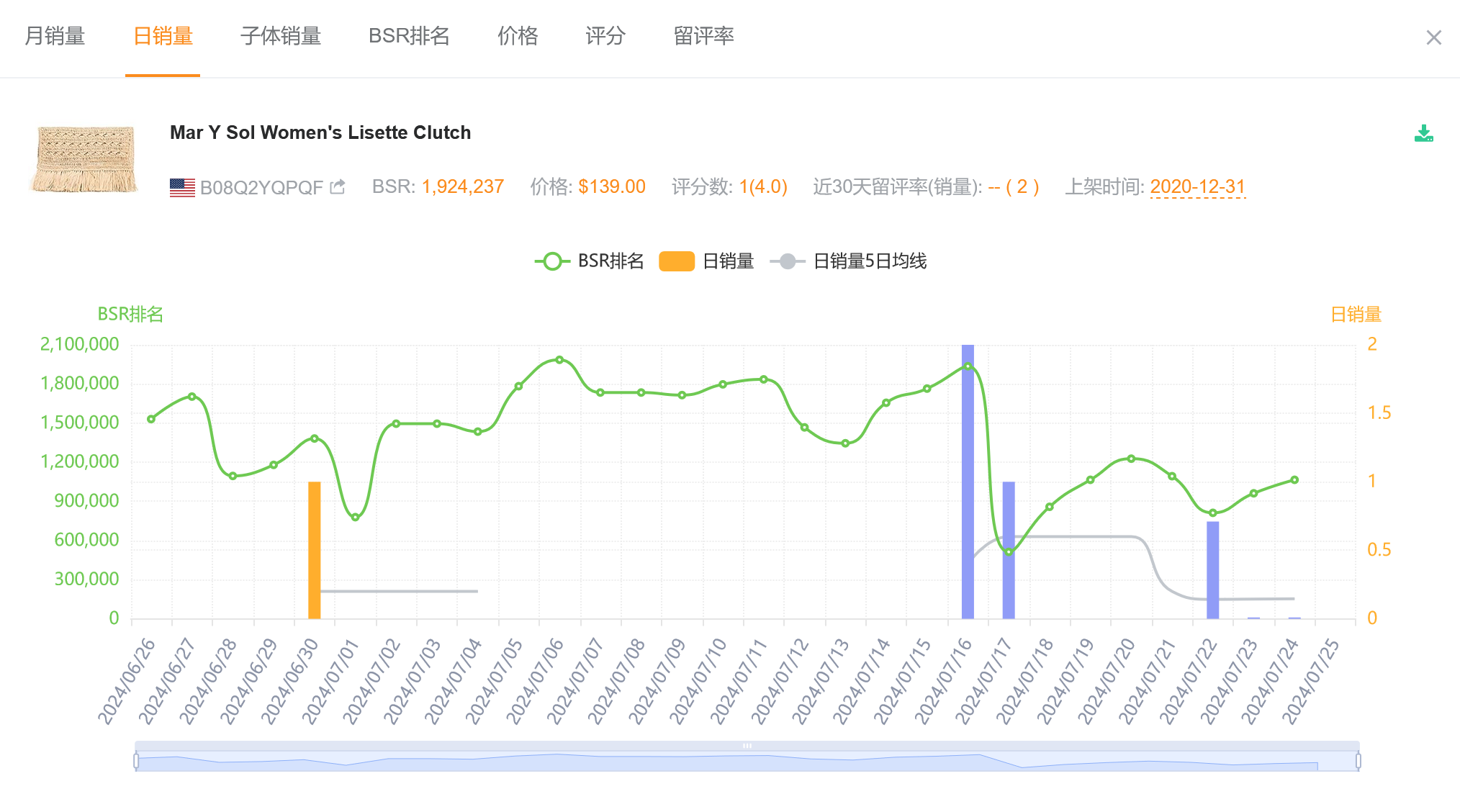Screen dimensions: 1460x812
Task: Switch to 月销量 tab
Action: tap(55, 36)
